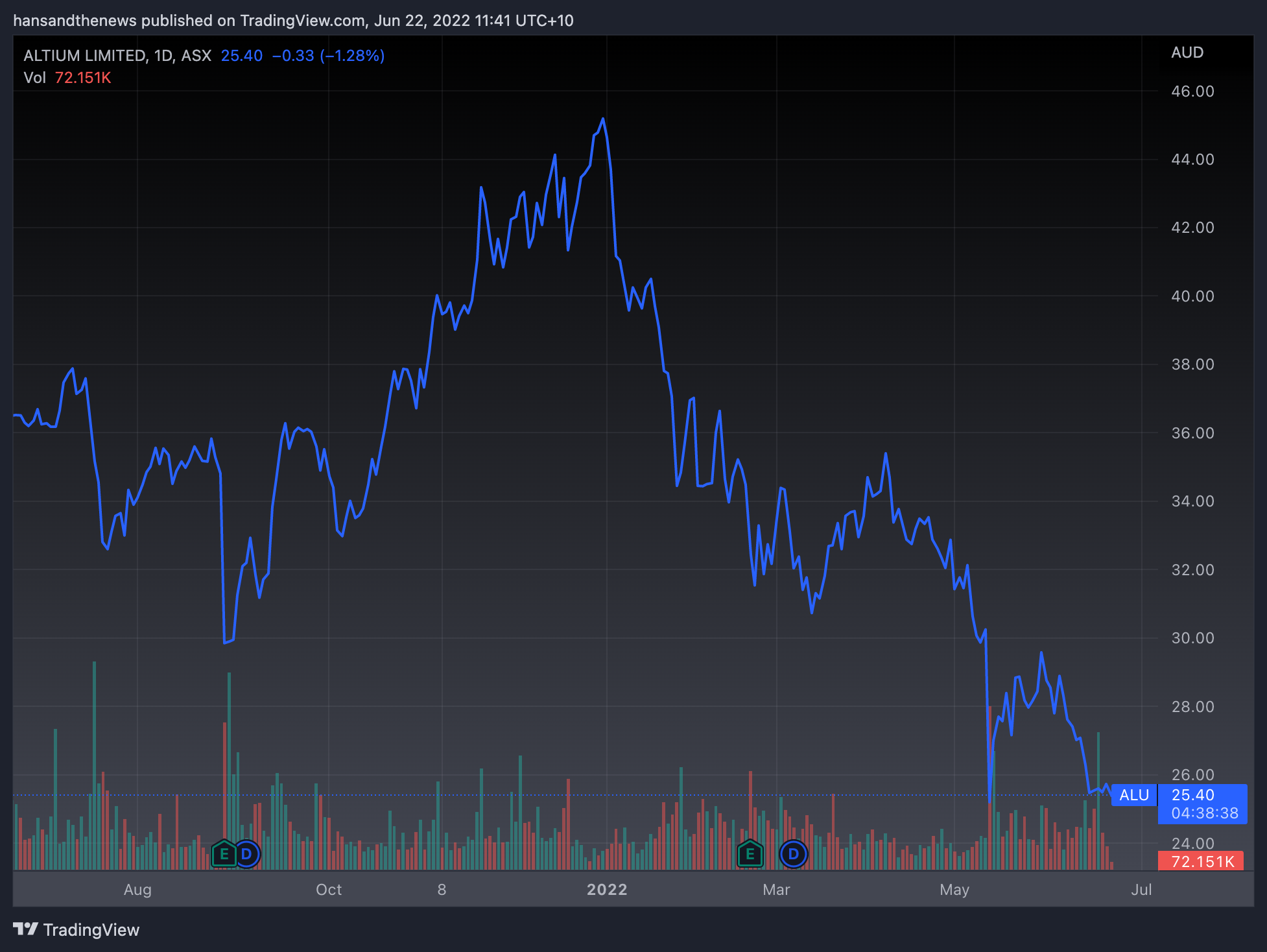Image resolution: width=1267 pixels, height=952 pixels.
Task: Click the TradingView logo icon
Action: 26,929
